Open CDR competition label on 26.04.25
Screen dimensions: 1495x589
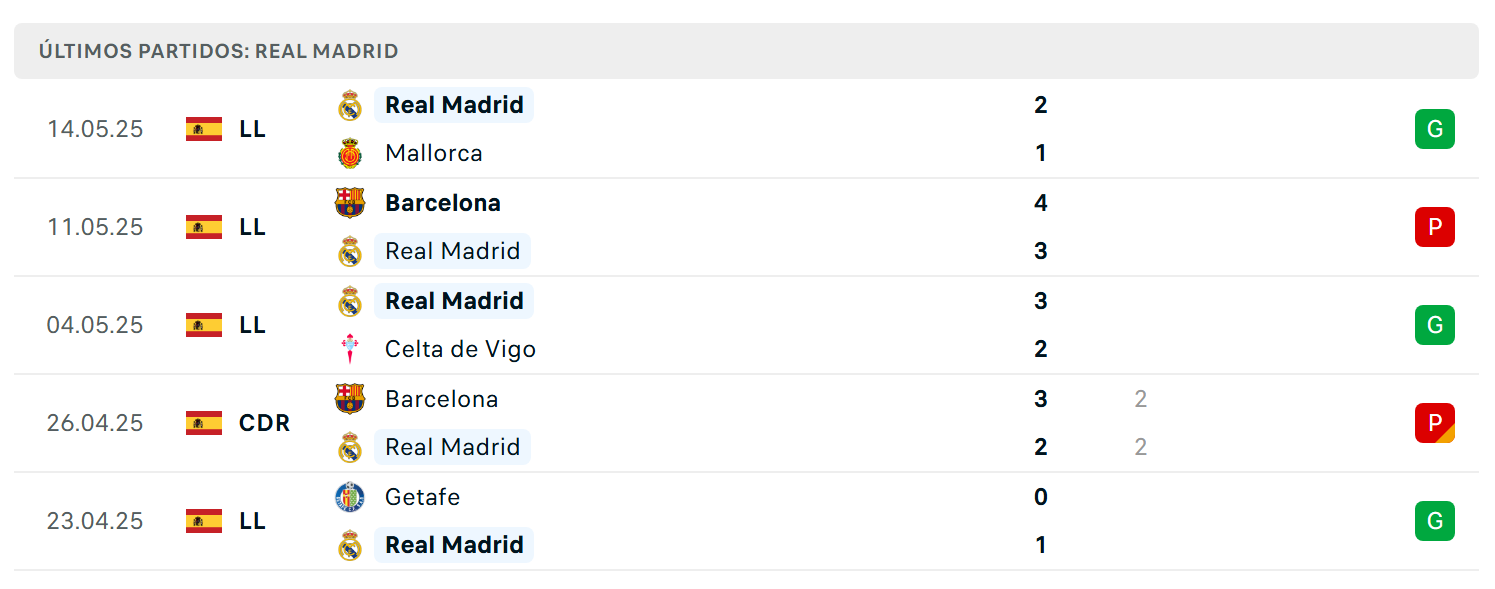tap(264, 423)
